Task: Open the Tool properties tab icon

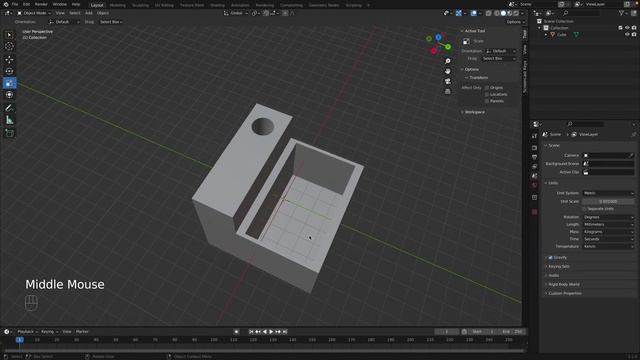Action: tap(534, 136)
